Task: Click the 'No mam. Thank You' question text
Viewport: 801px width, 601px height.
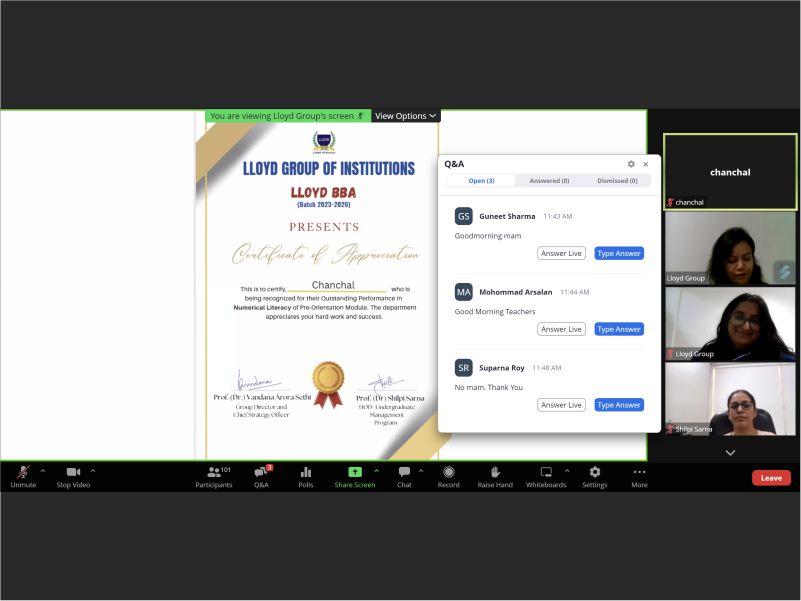Action: click(x=489, y=387)
